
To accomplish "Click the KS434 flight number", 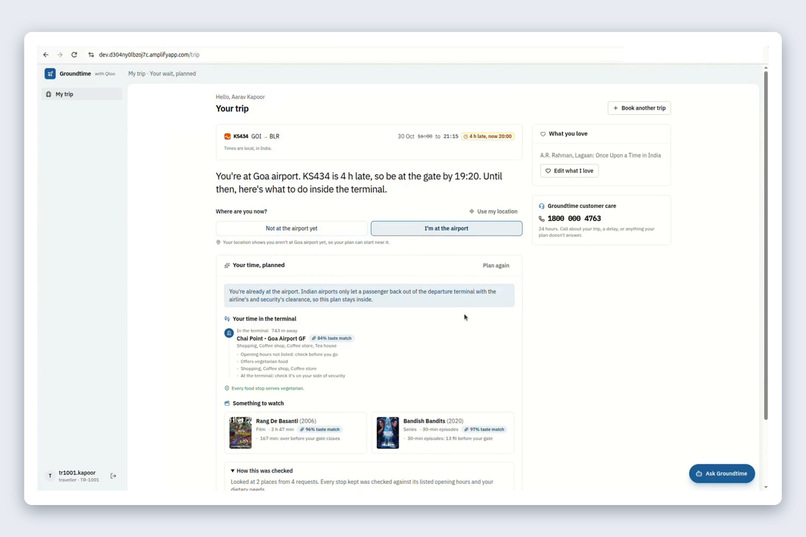I will click(x=241, y=136).
